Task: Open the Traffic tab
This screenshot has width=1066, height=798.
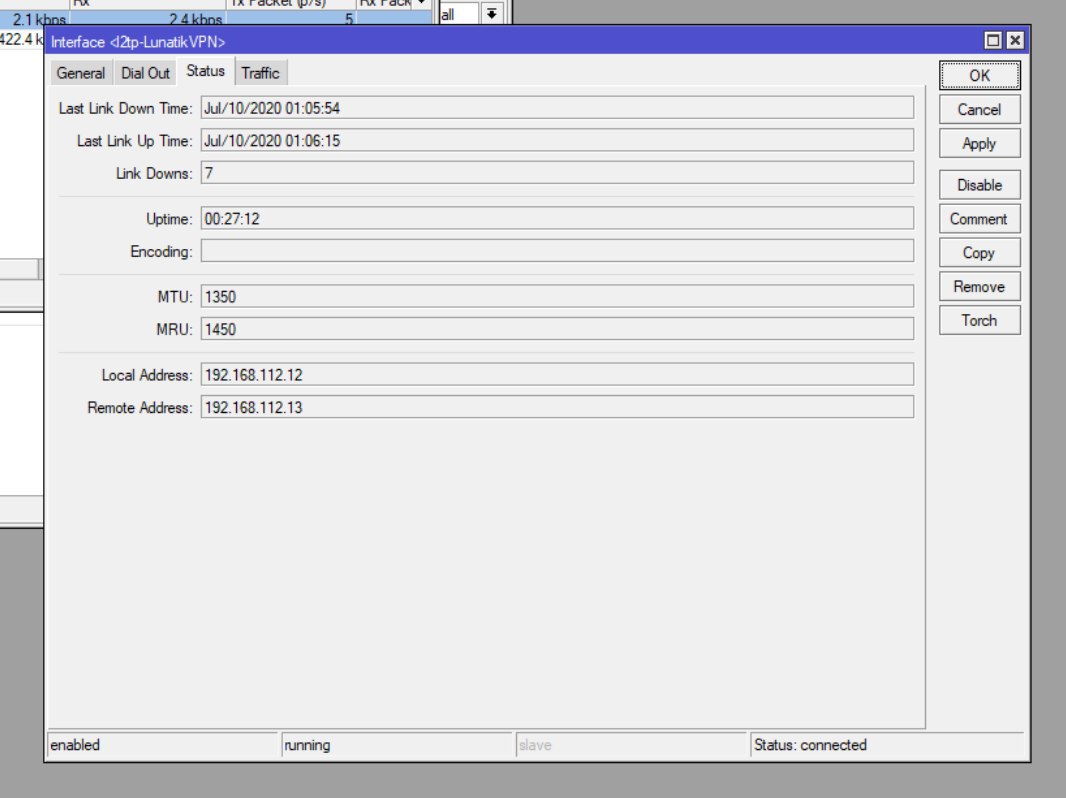Action: point(260,73)
